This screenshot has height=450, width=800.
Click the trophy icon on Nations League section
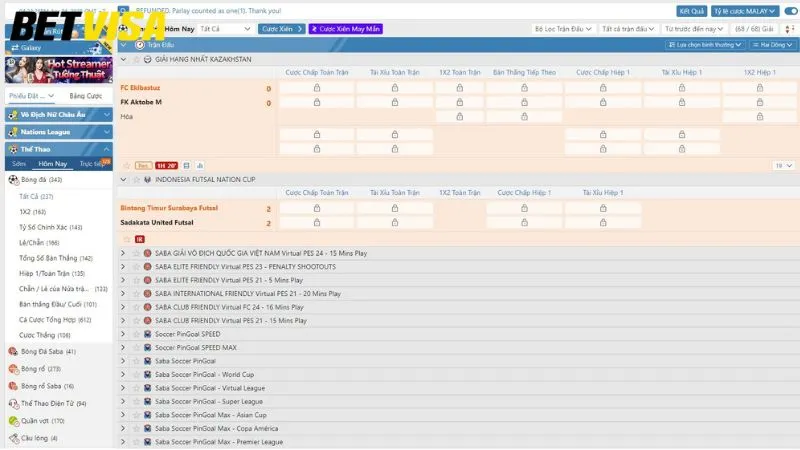coord(13,132)
